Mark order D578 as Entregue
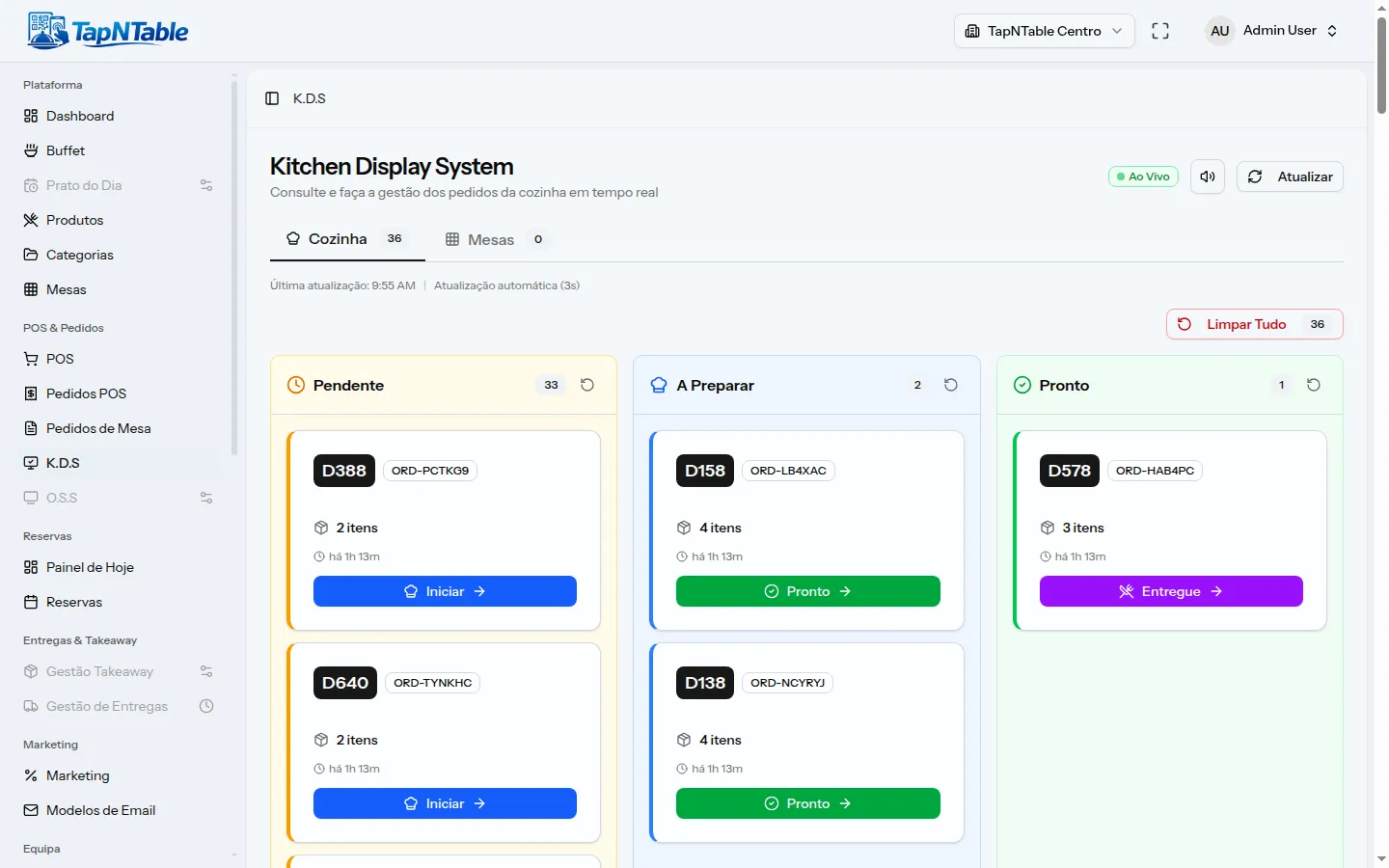Image resolution: width=1389 pixels, height=868 pixels. click(1171, 591)
